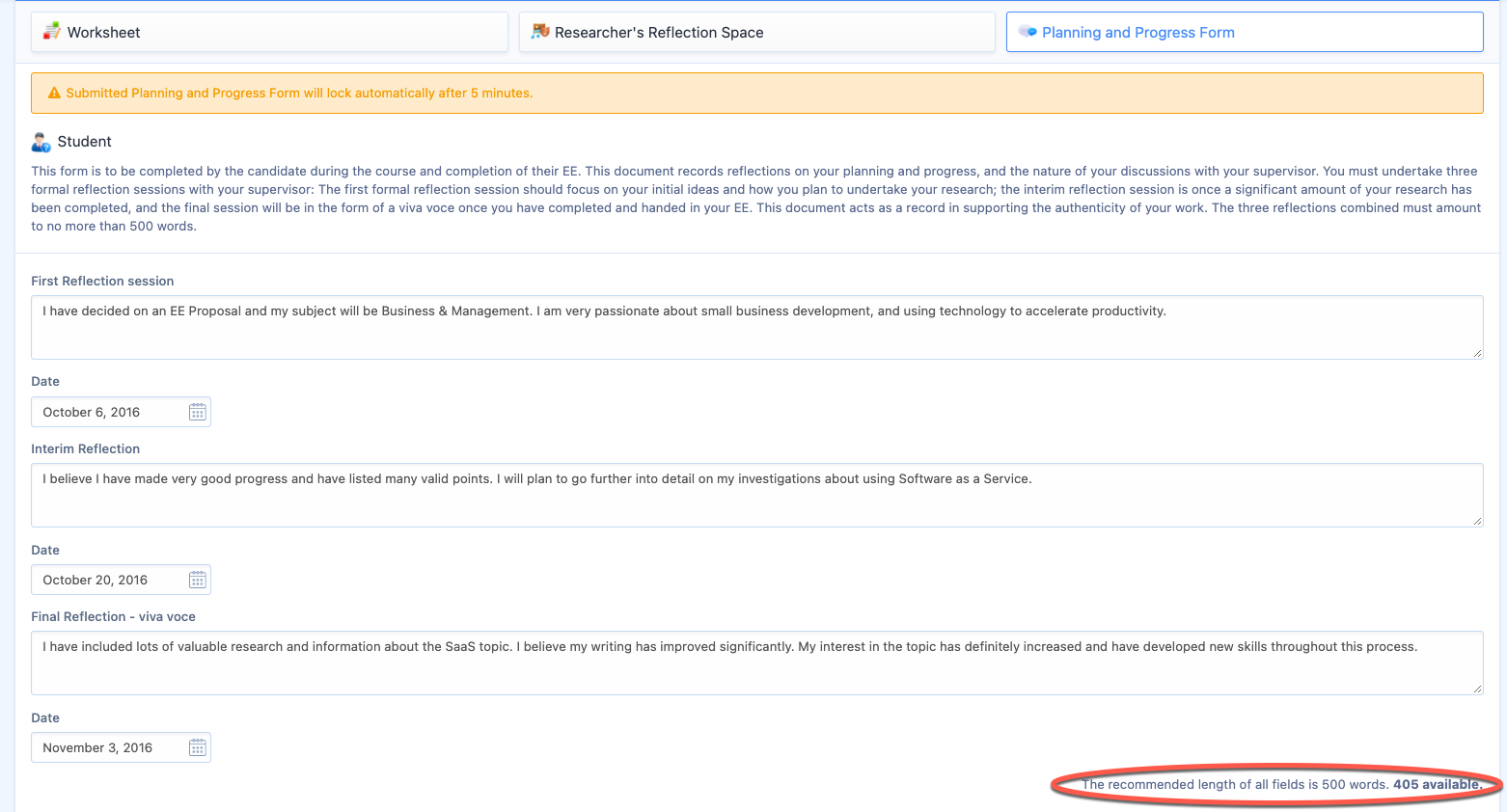Click the speech bubble Planning form icon
The height and width of the screenshot is (812, 1507).
click(x=1027, y=32)
